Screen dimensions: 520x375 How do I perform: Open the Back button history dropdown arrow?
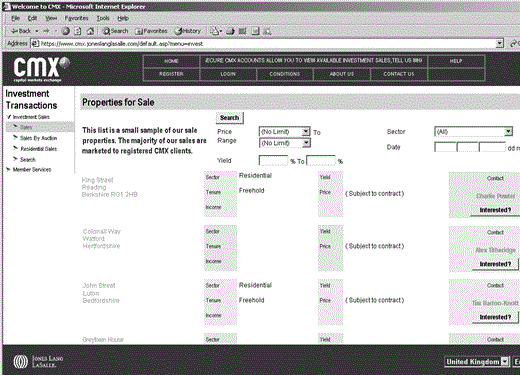click(37, 31)
